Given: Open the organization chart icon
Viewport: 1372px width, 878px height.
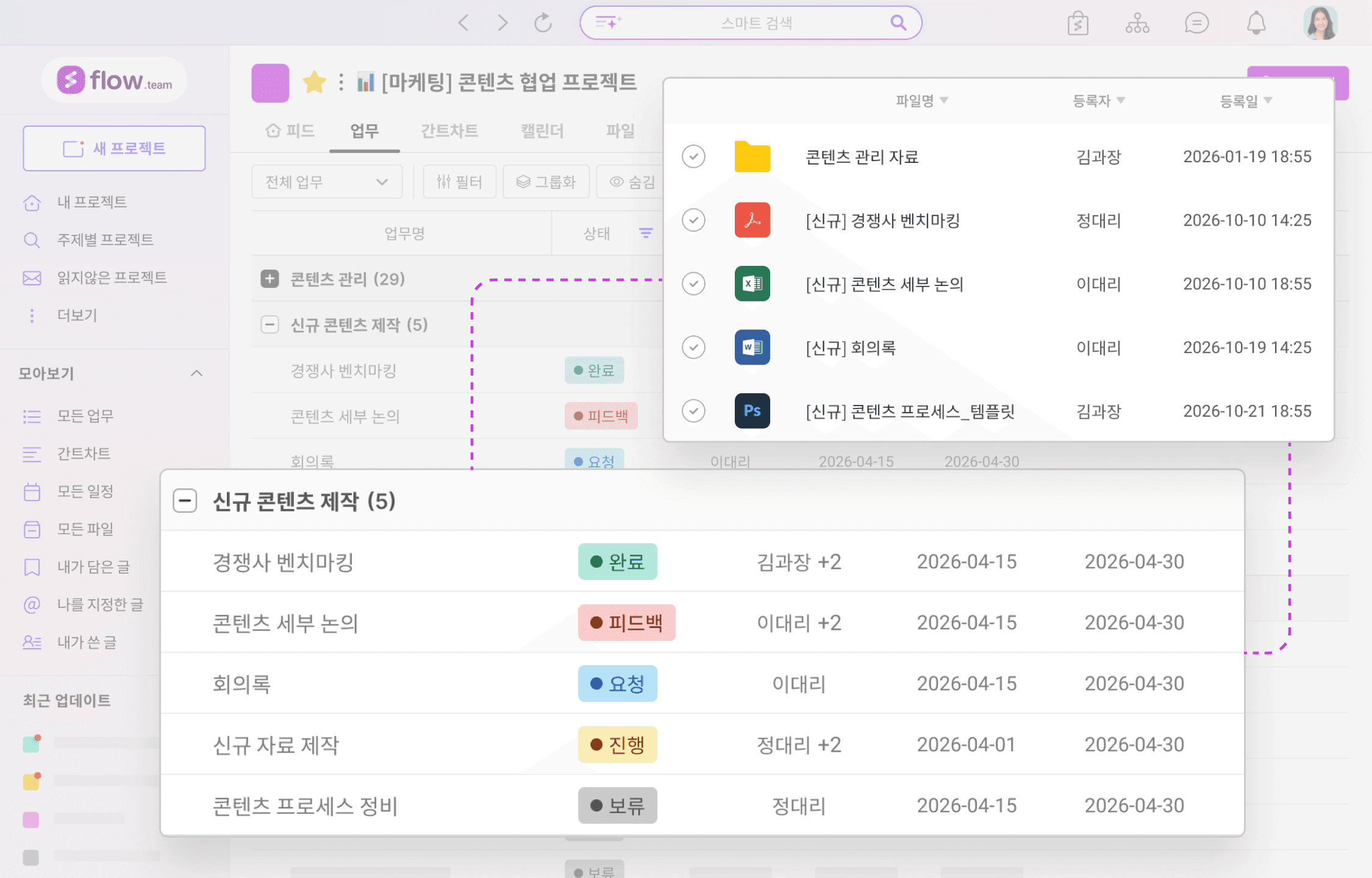Looking at the screenshot, I should 1137,23.
